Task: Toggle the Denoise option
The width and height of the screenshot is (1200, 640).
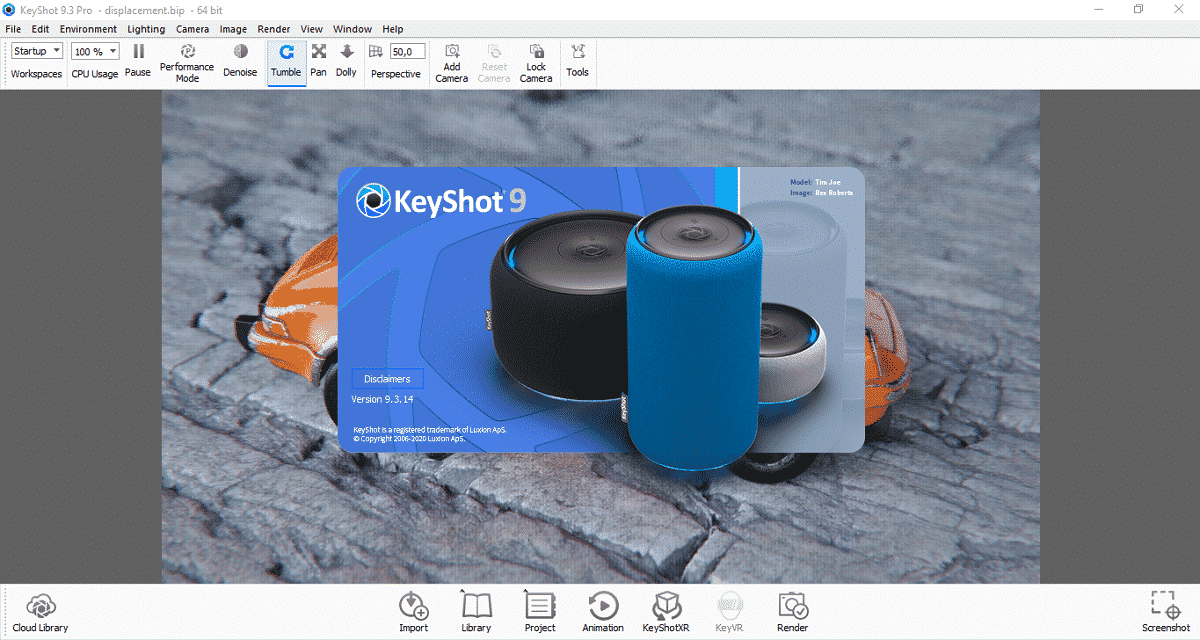Action: click(240, 60)
